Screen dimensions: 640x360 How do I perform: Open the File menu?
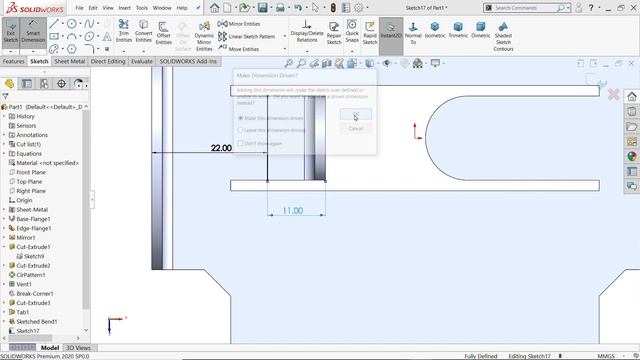tap(79, 8)
